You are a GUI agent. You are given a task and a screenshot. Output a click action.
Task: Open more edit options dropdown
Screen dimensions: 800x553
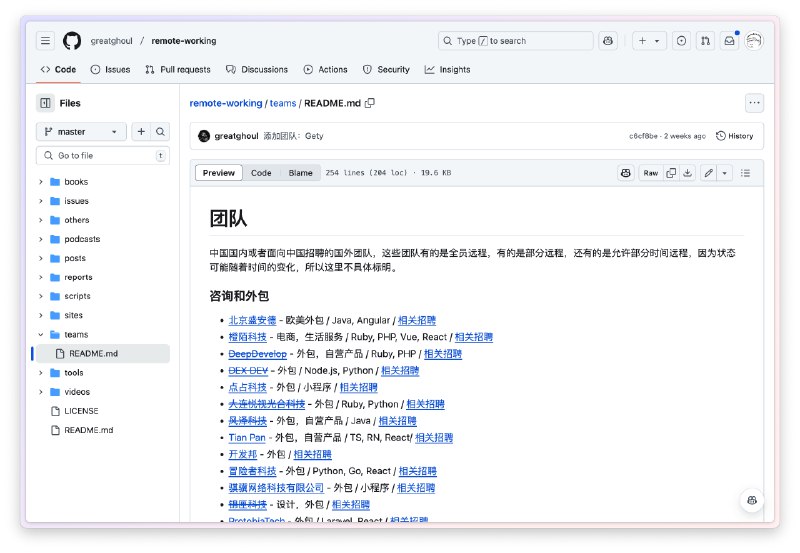(x=724, y=173)
